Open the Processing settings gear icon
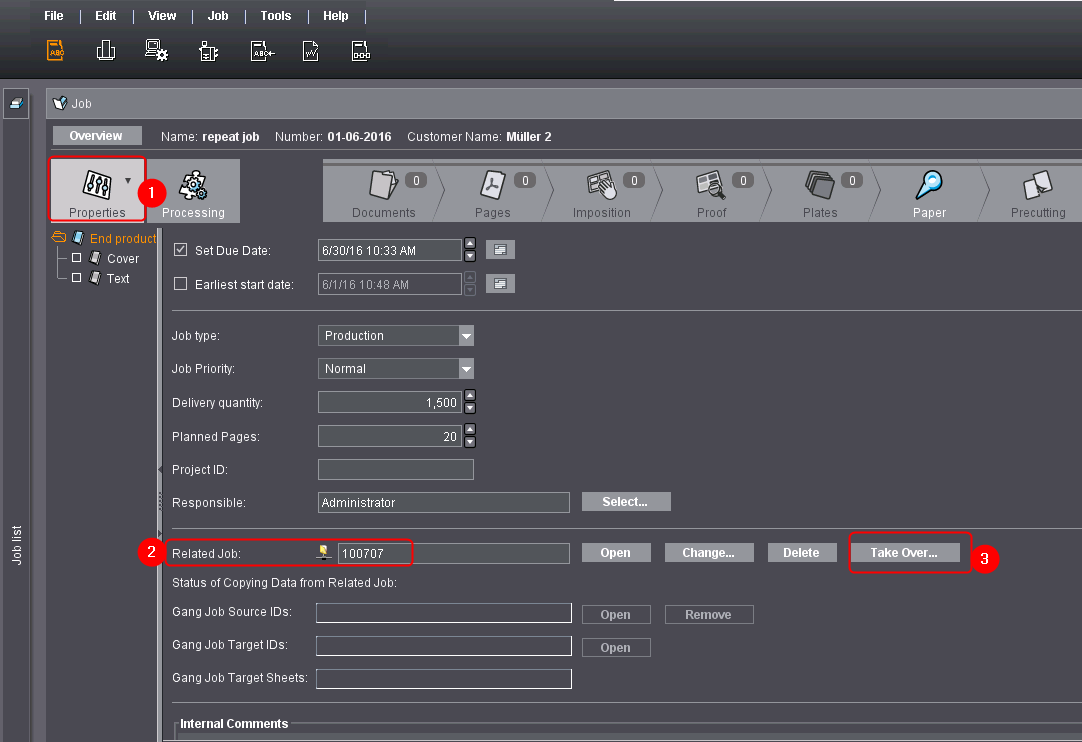Image resolution: width=1082 pixels, height=742 pixels. pyautogui.click(x=193, y=187)
